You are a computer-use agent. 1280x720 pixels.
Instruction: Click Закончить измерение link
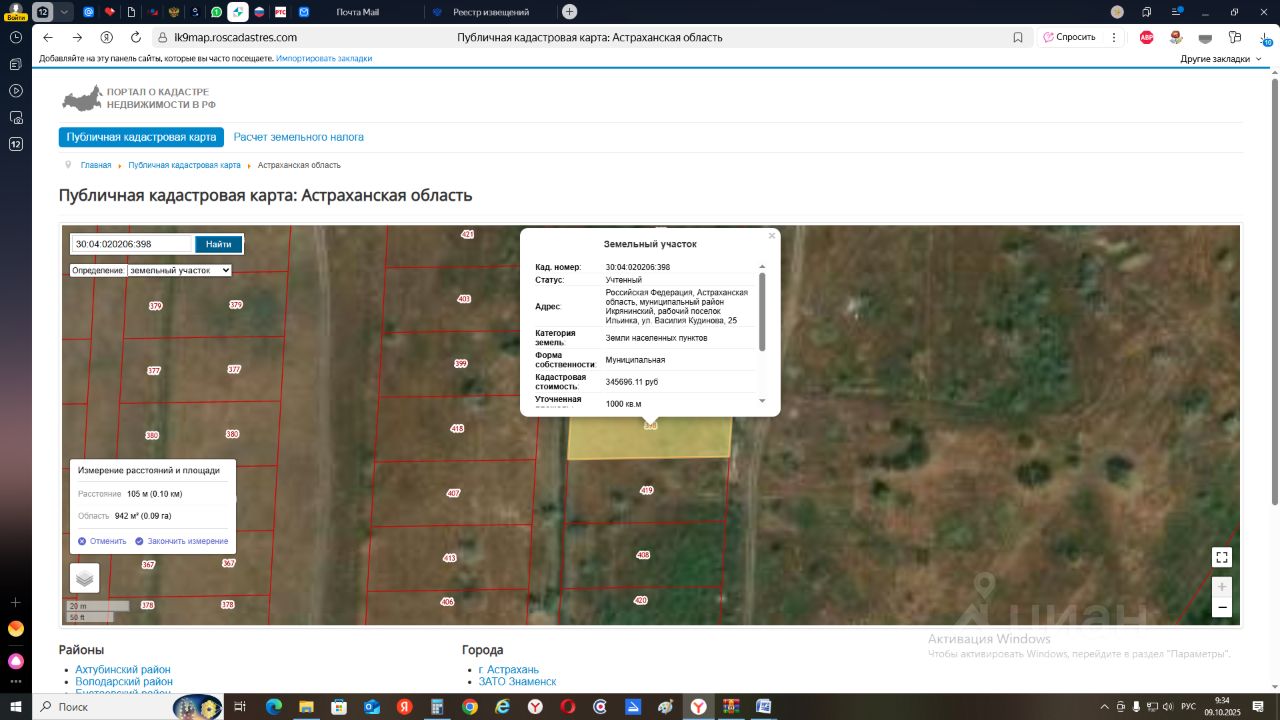182,541
